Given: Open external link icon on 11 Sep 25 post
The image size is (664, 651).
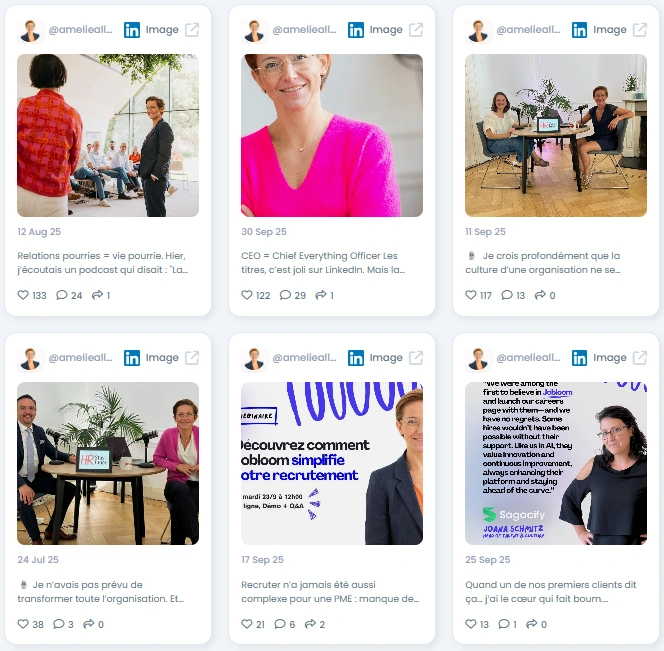Looking at the screenshot, I should [639, 30].
